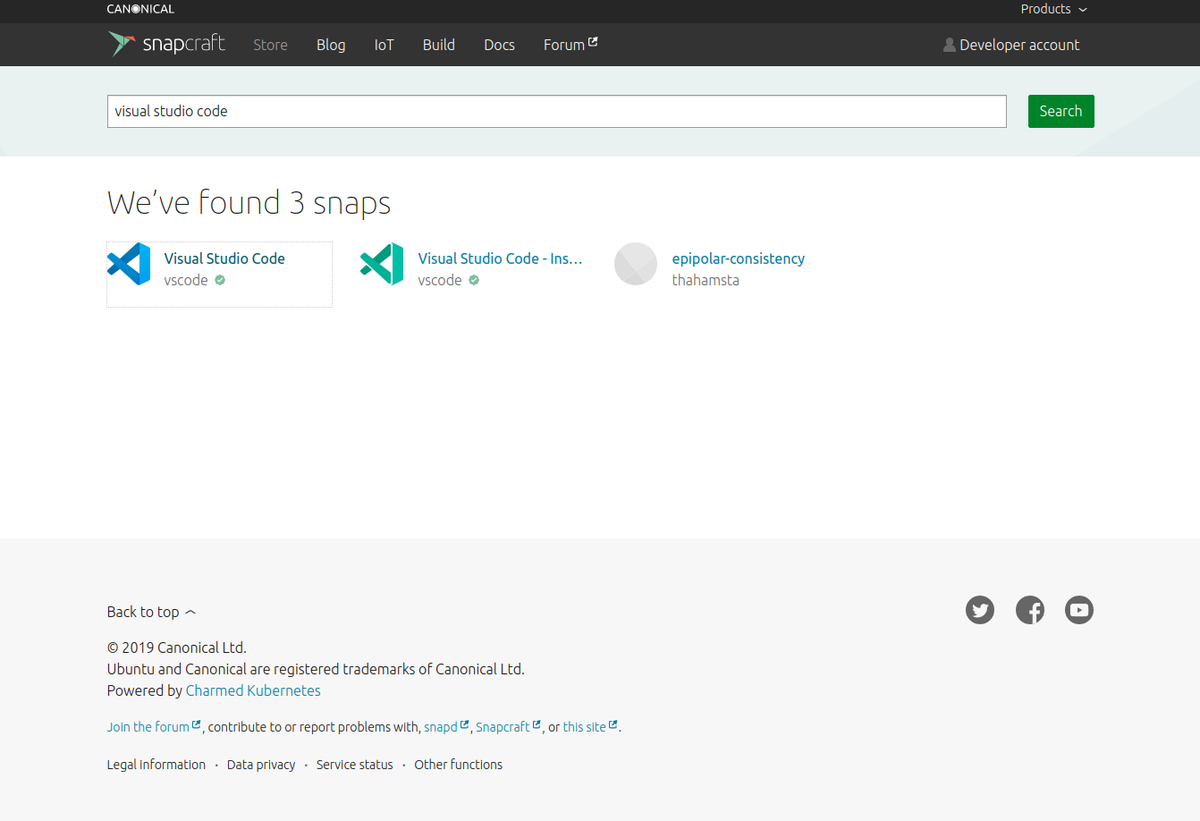Open the Visual Studio Code - Insiders title
The height and width of the screenshot is (821, 1200).
click(x=500, y=258)
